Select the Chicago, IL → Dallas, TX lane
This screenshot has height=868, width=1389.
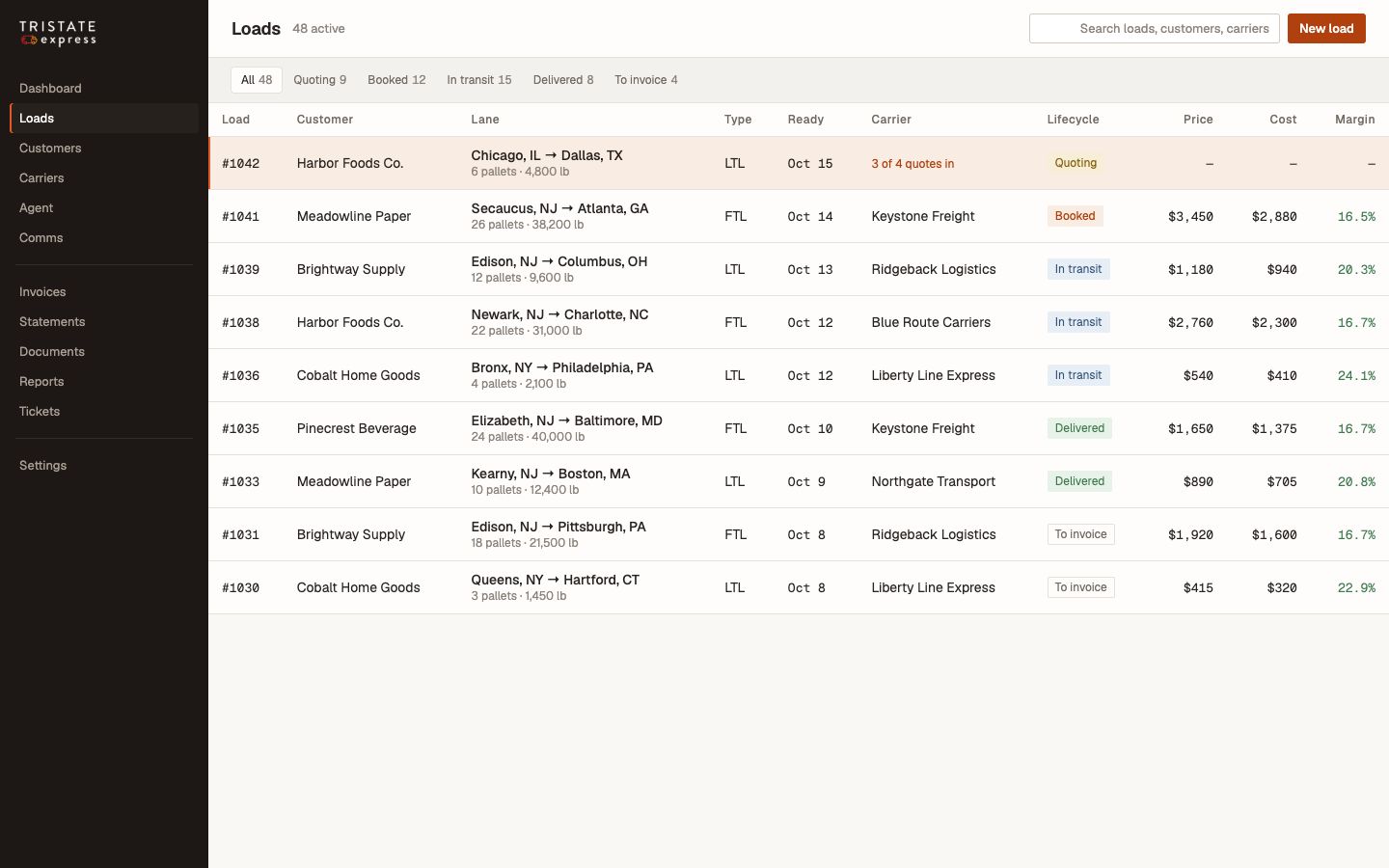pyautogui.click(x=547, y=155)
